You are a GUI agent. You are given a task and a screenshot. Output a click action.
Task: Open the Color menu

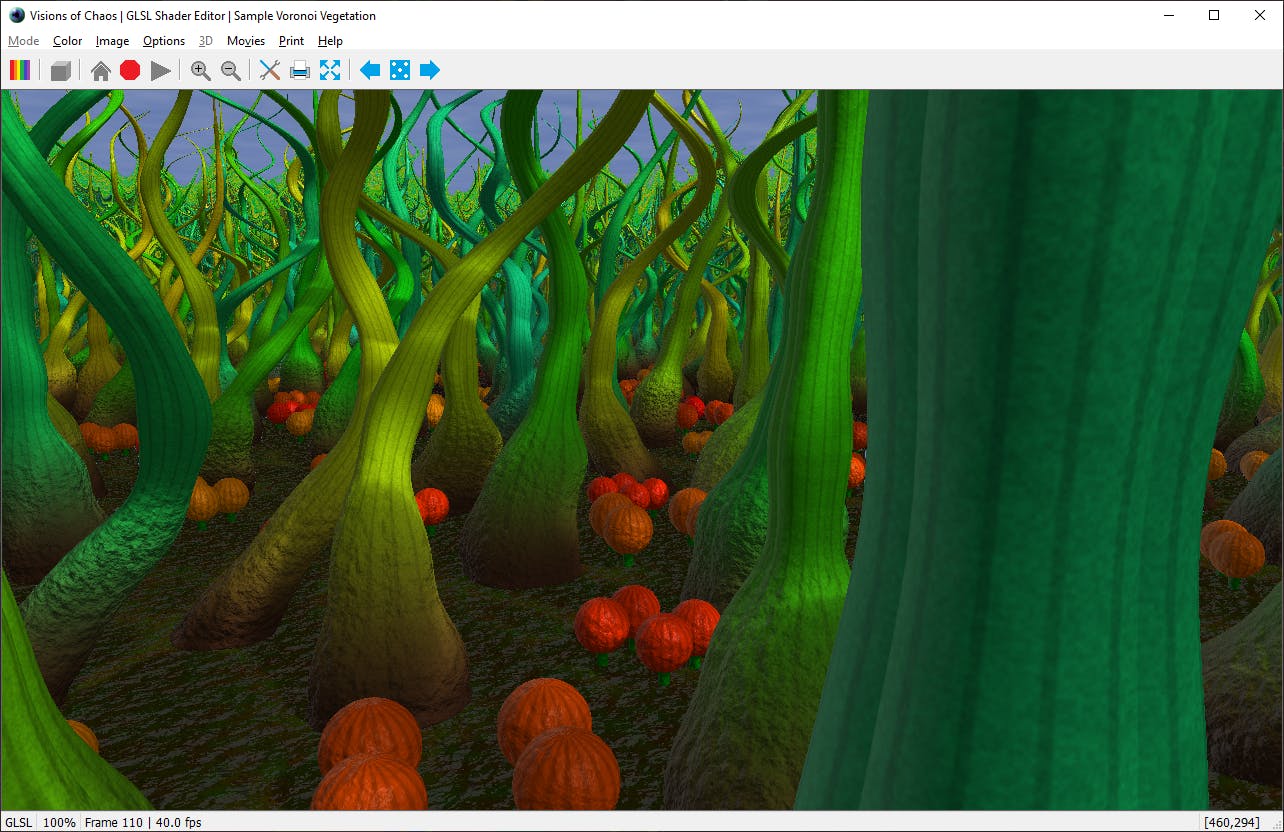(x=68, y=41)
